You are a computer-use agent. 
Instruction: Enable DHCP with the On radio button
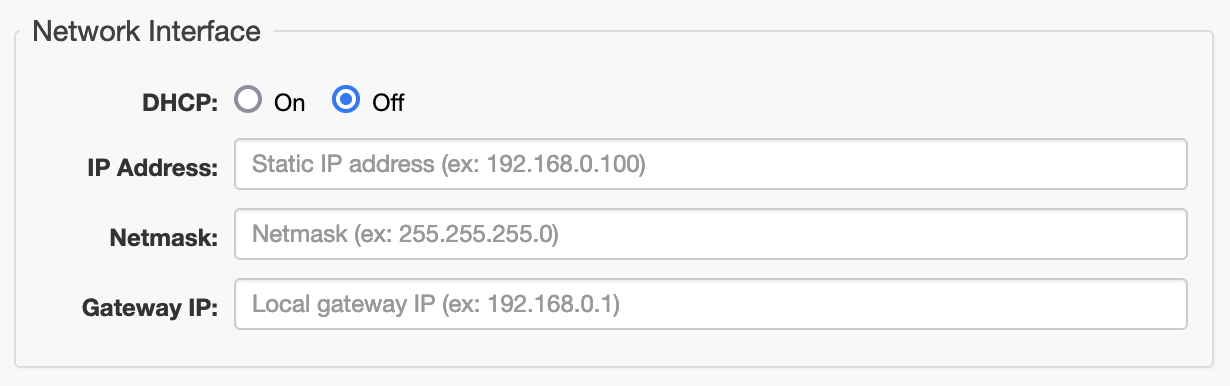tap(248, 100)
